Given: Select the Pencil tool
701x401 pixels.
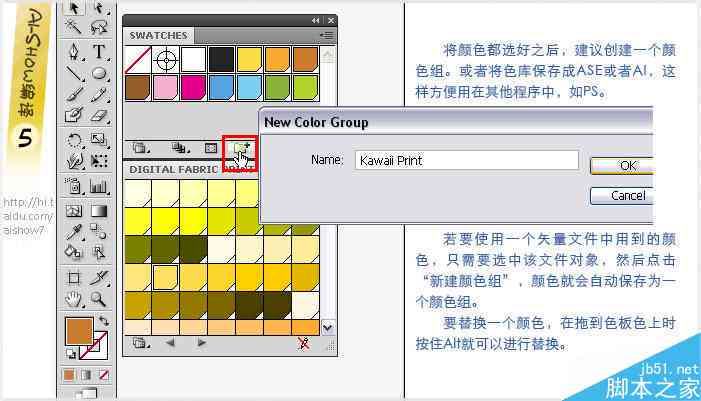Looking at the screenshot, I should pos(99,94).
